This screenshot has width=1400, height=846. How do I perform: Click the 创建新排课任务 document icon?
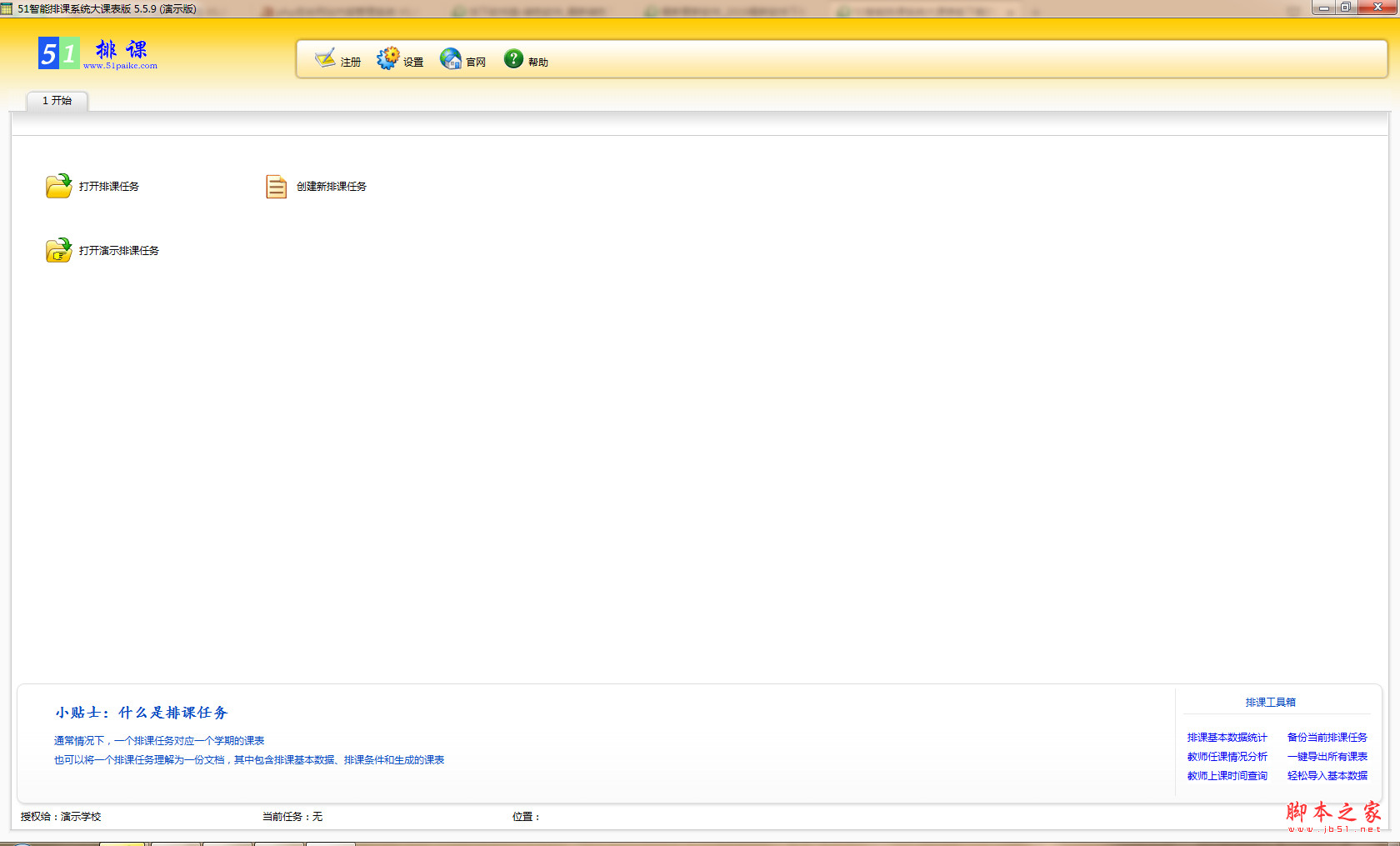[276, 186]
